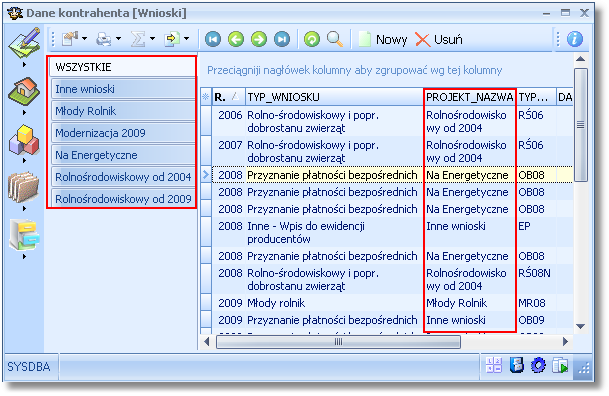Go to previous record
Screen dimensions: 609x396
(236, 39)
